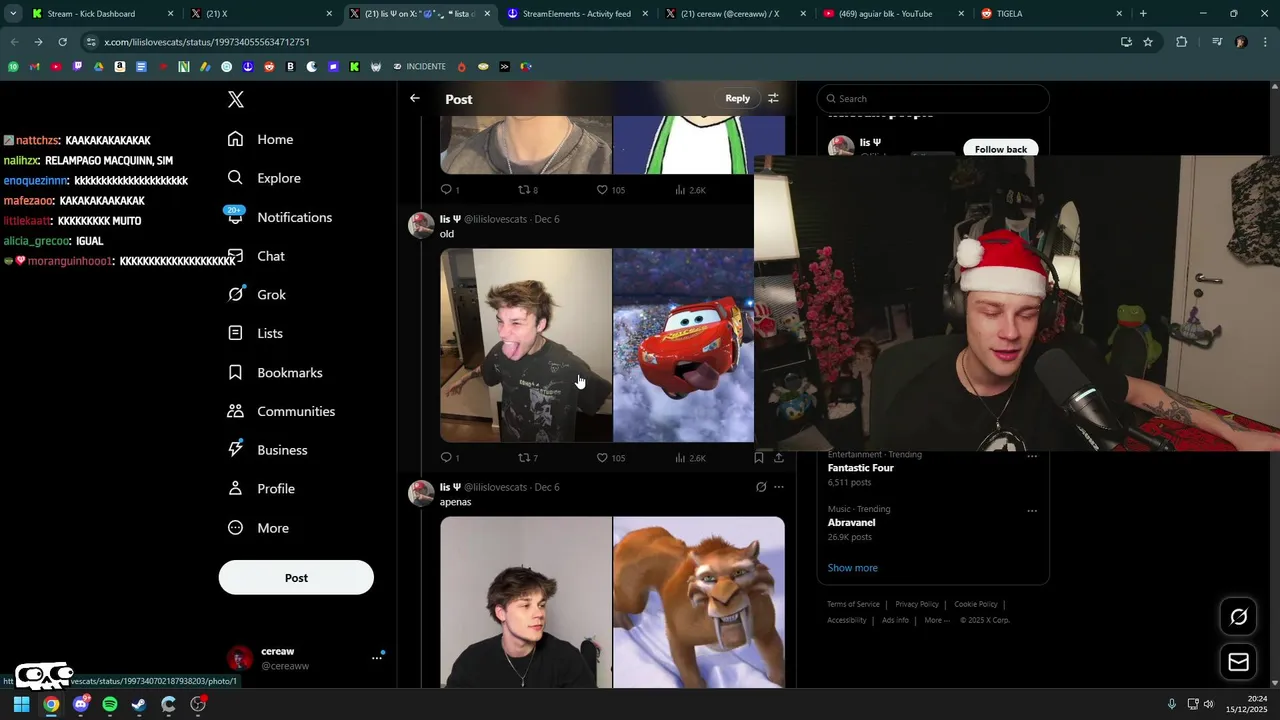This screenshot has height=720, width=1280.
Task: Open more options on "apenas" post
Action: [779, 487]
